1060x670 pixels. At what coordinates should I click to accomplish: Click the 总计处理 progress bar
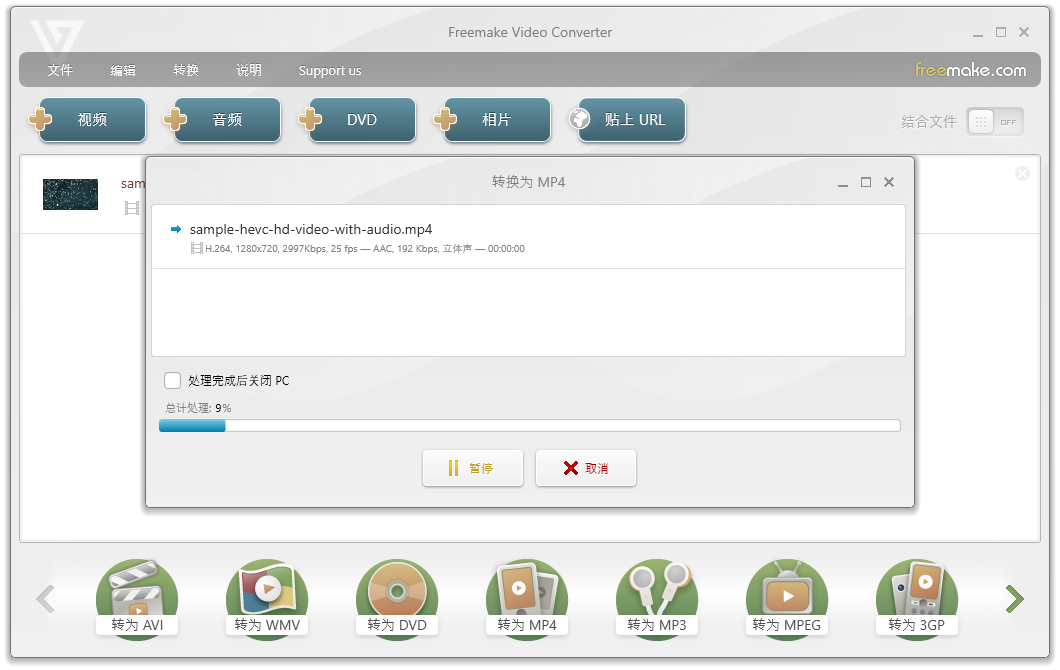tap(529, 426)
